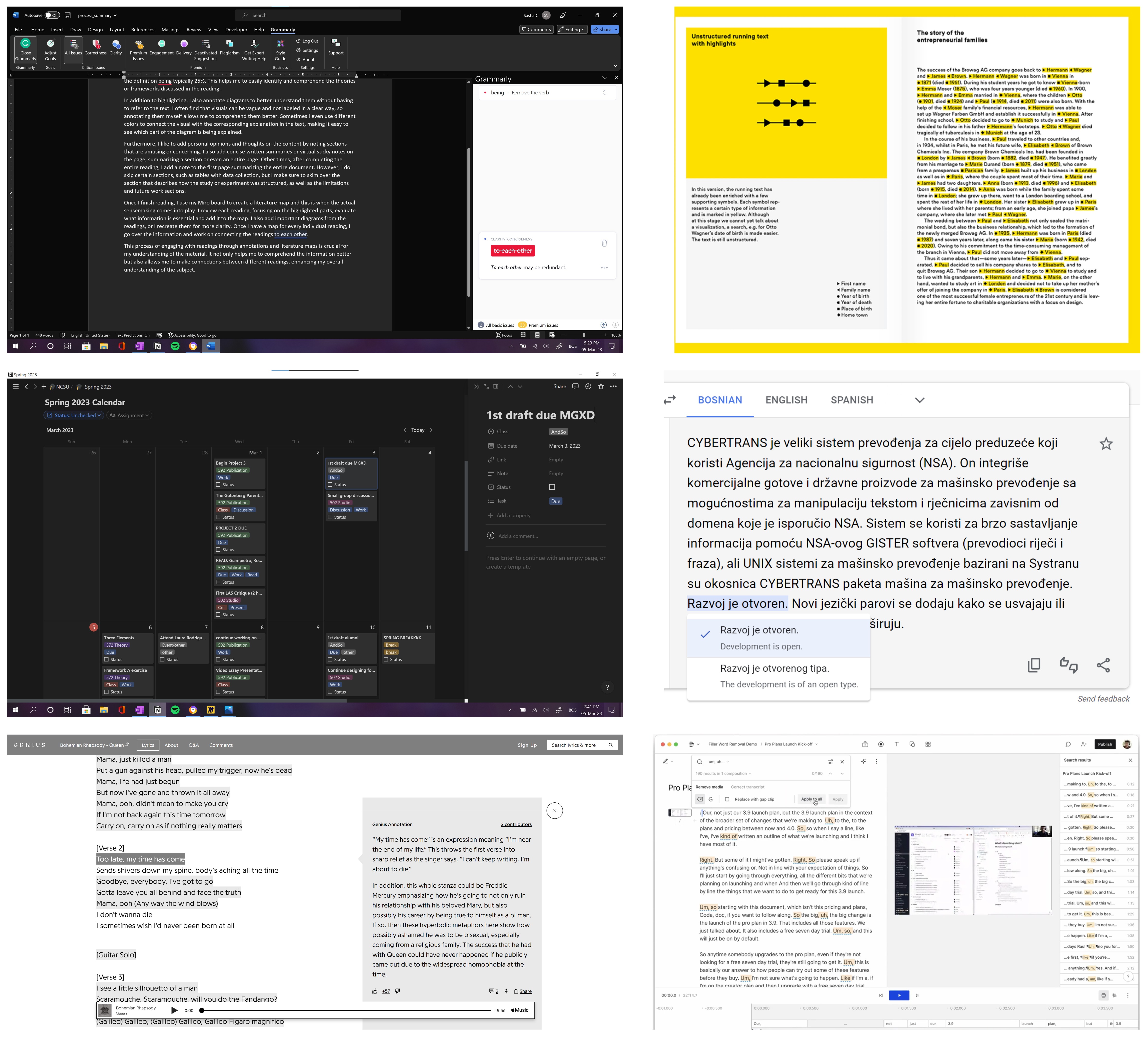Favorite the Spring 2023 page with the star icon

click(x=601, y=386)
